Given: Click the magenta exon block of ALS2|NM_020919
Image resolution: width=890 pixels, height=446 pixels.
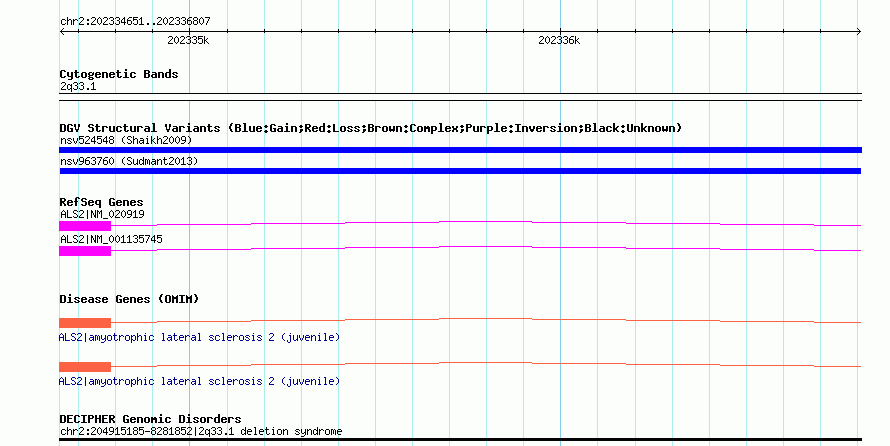Looking at the screenshot, I should [85, 226].
